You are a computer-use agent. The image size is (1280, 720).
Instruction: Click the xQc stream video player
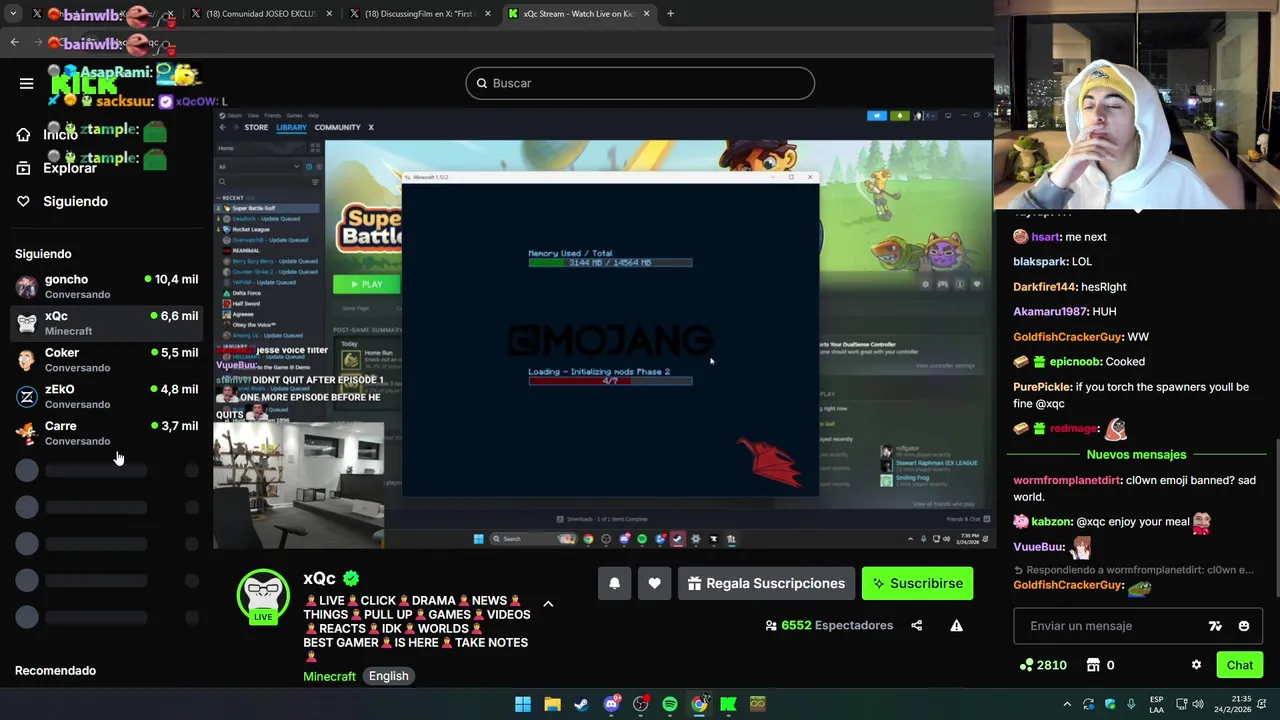[603, 329]
